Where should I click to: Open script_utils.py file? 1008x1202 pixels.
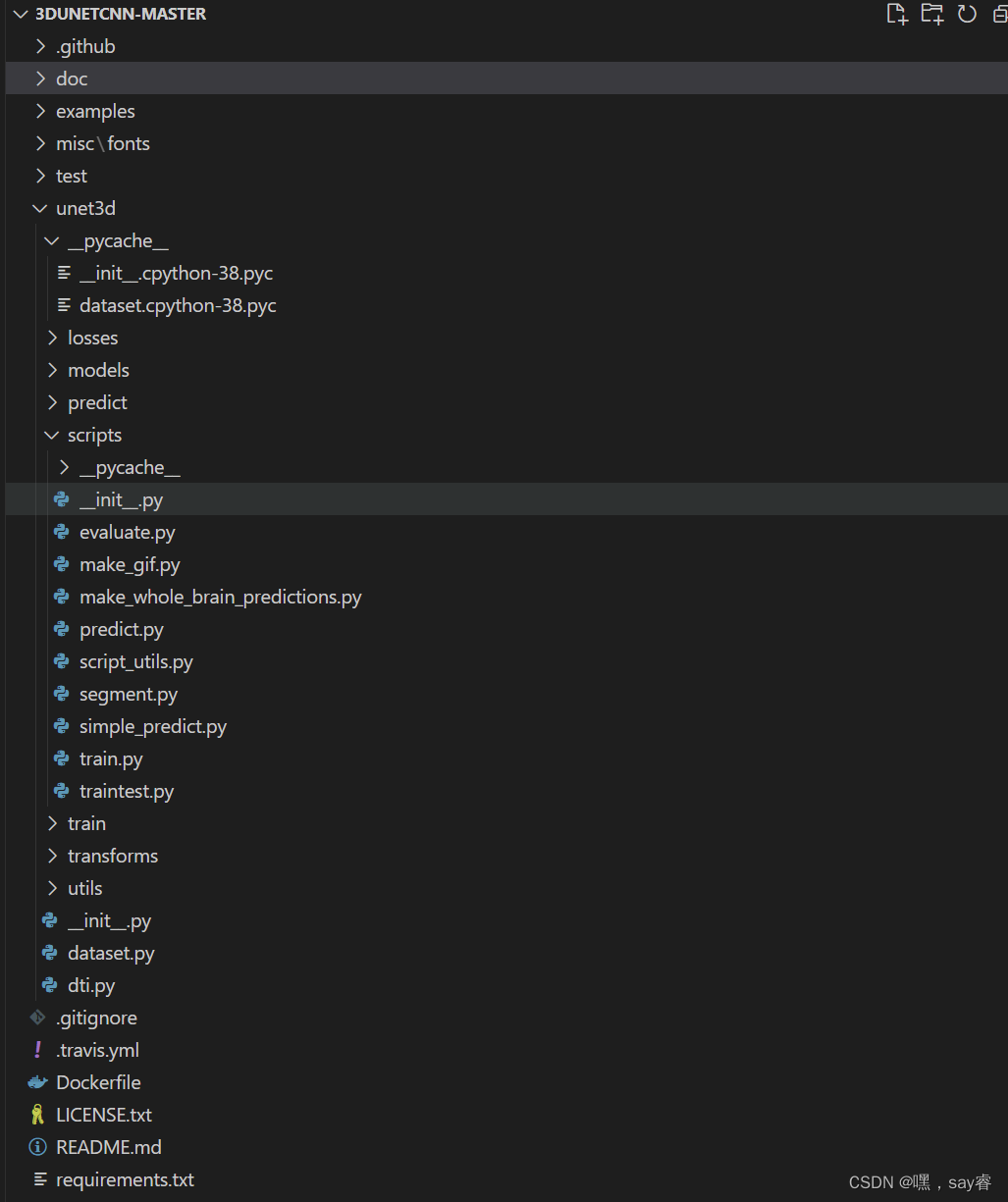(x=136, y=662)
